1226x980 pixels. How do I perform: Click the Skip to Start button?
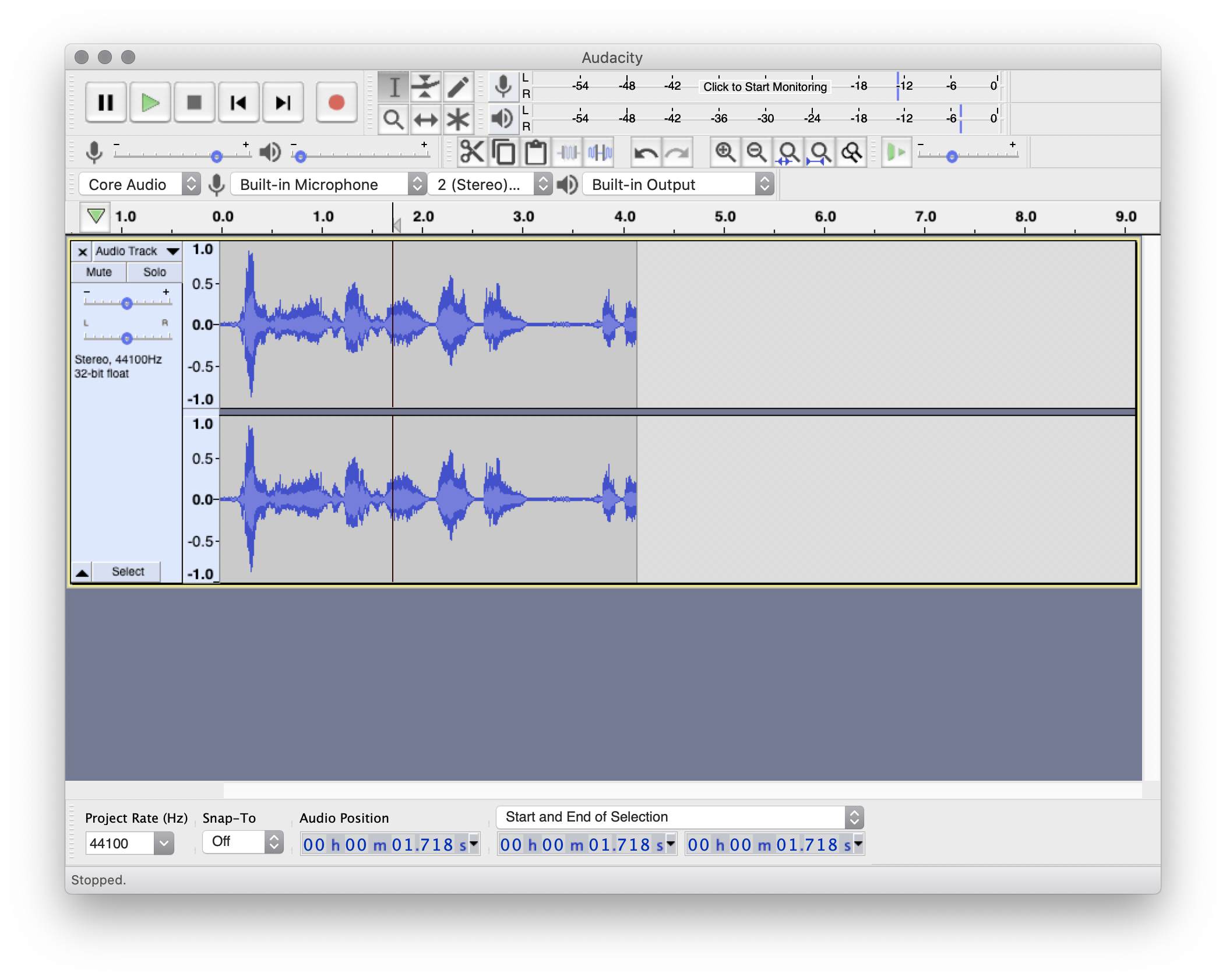(238, 103)
